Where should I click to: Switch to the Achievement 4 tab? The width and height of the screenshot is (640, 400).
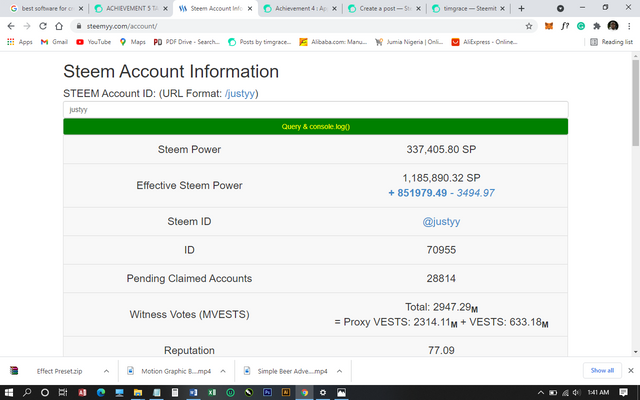[300, 9]
